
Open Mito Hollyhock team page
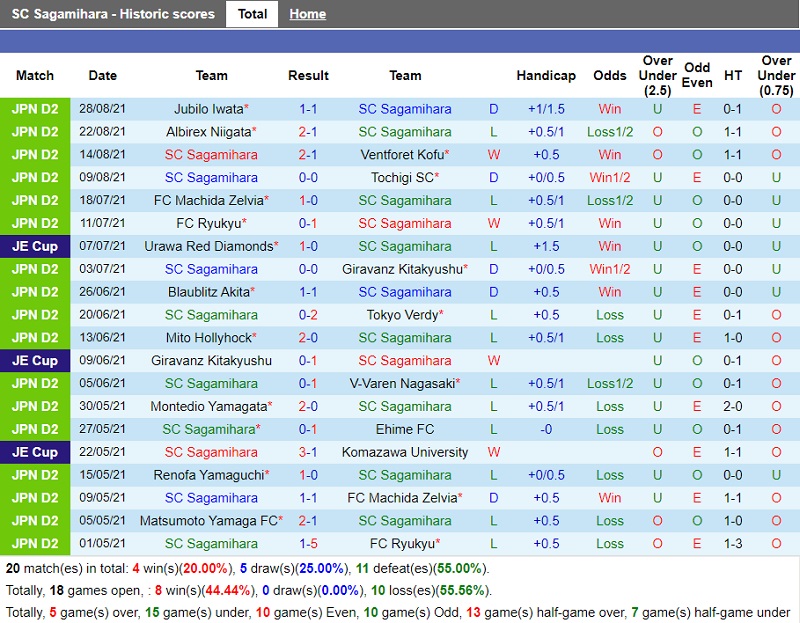click(208, 338)
